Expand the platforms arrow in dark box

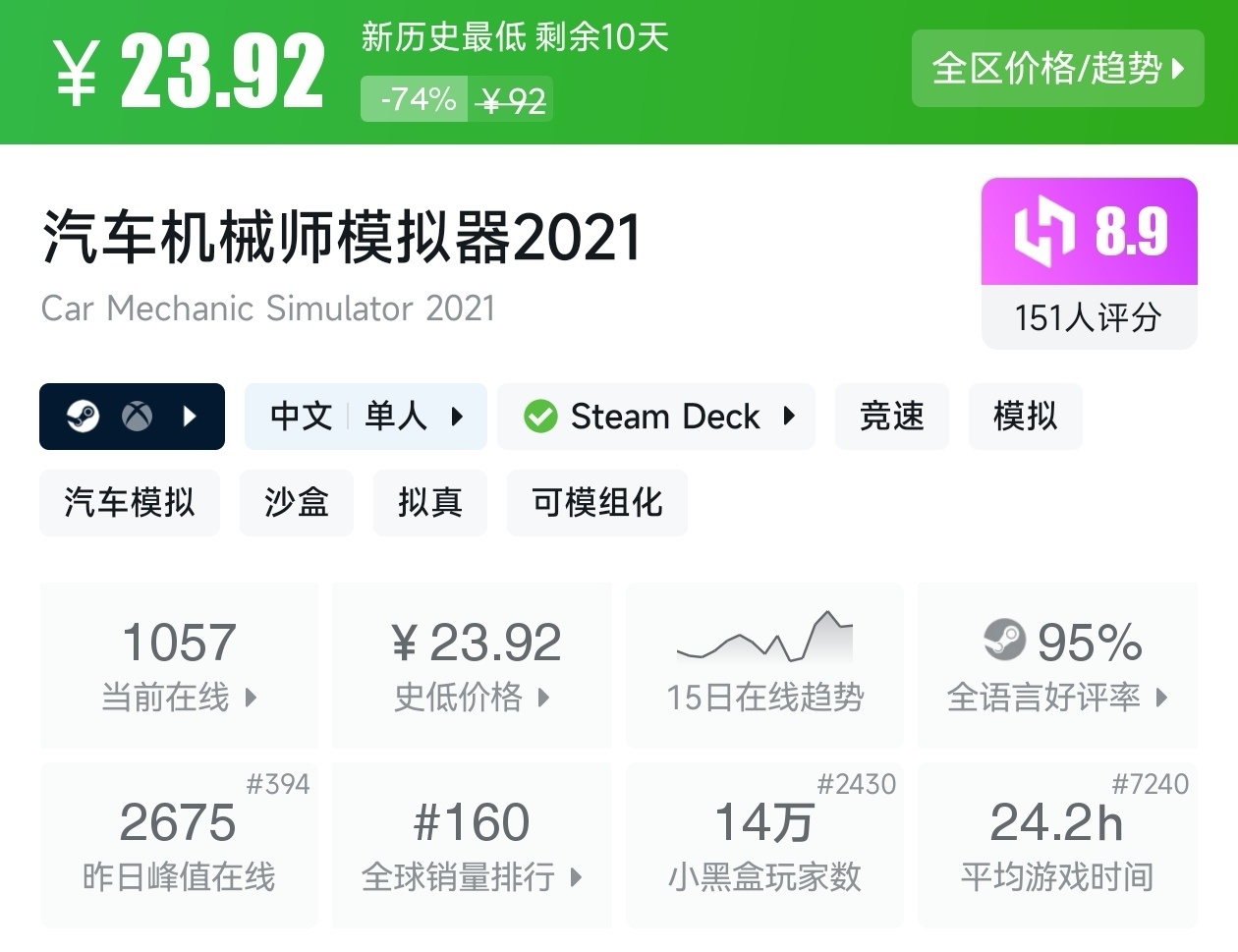coord(191,417)
